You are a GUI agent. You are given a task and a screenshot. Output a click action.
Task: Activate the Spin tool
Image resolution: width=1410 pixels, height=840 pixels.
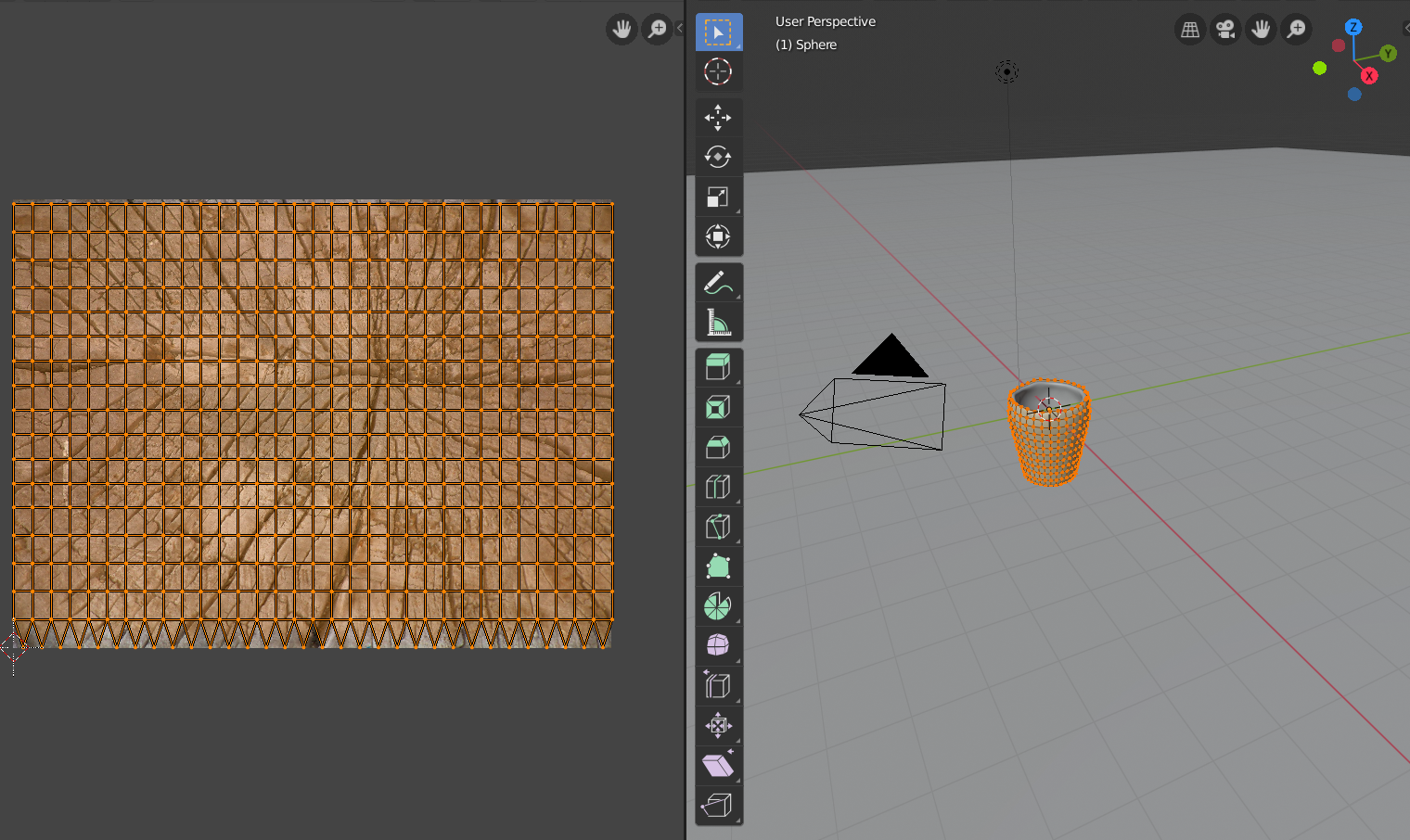pyautogui.click(x=718, y=606)
